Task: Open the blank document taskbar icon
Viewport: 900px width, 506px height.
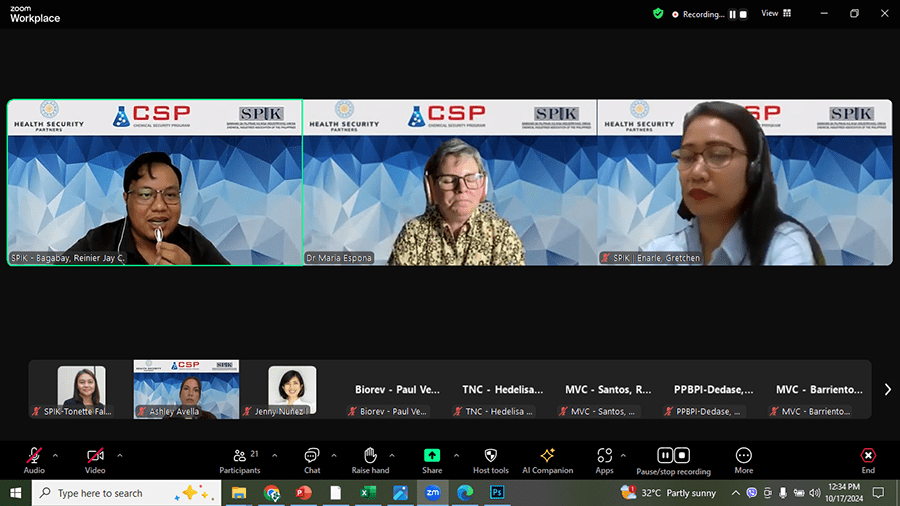Action: [x=336, y=493]
